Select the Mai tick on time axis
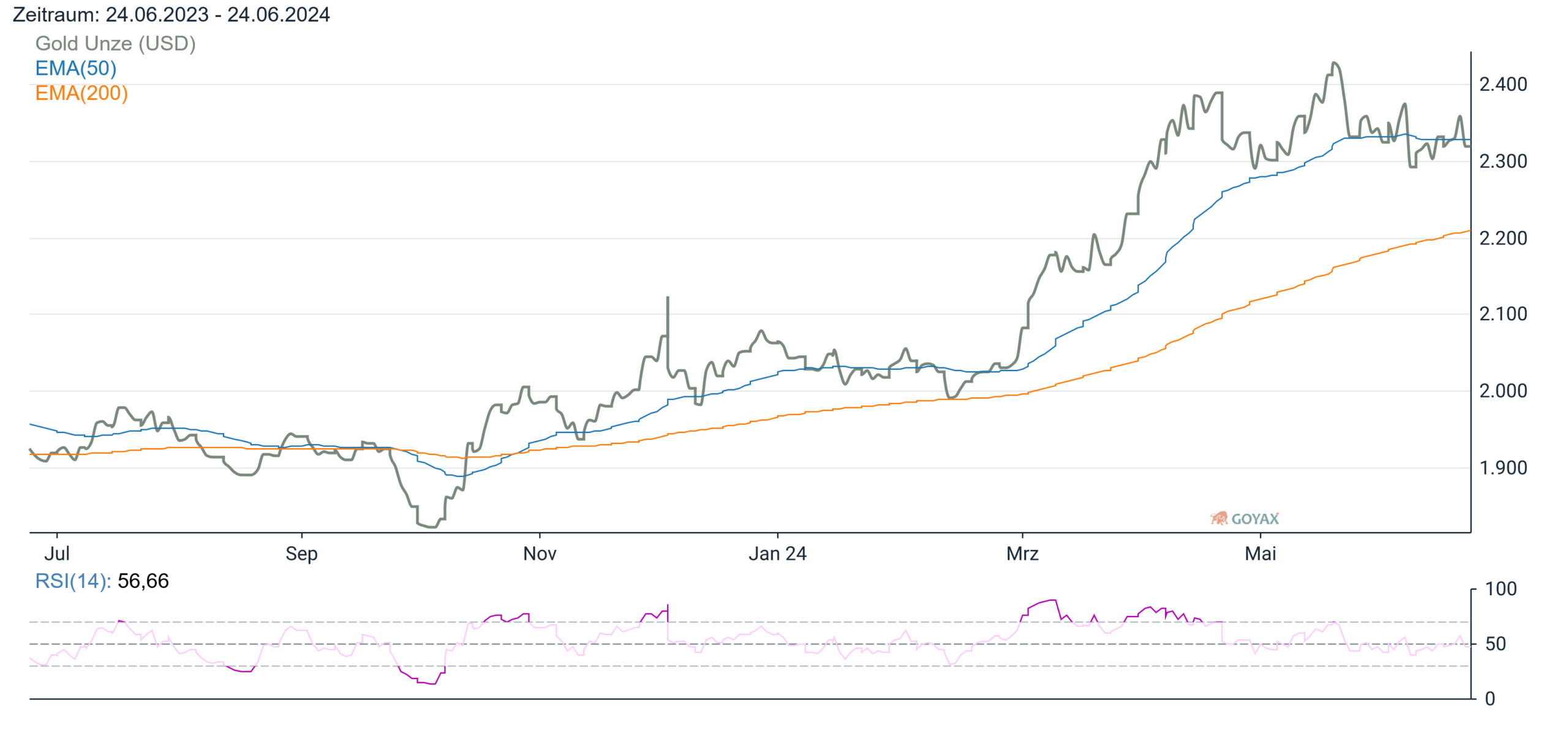Screen dimensions: 1568x752 click(1261, 554)
